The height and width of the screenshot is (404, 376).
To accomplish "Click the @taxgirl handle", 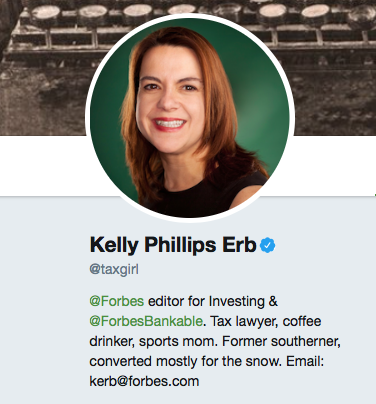I will (x=114, y=269).
